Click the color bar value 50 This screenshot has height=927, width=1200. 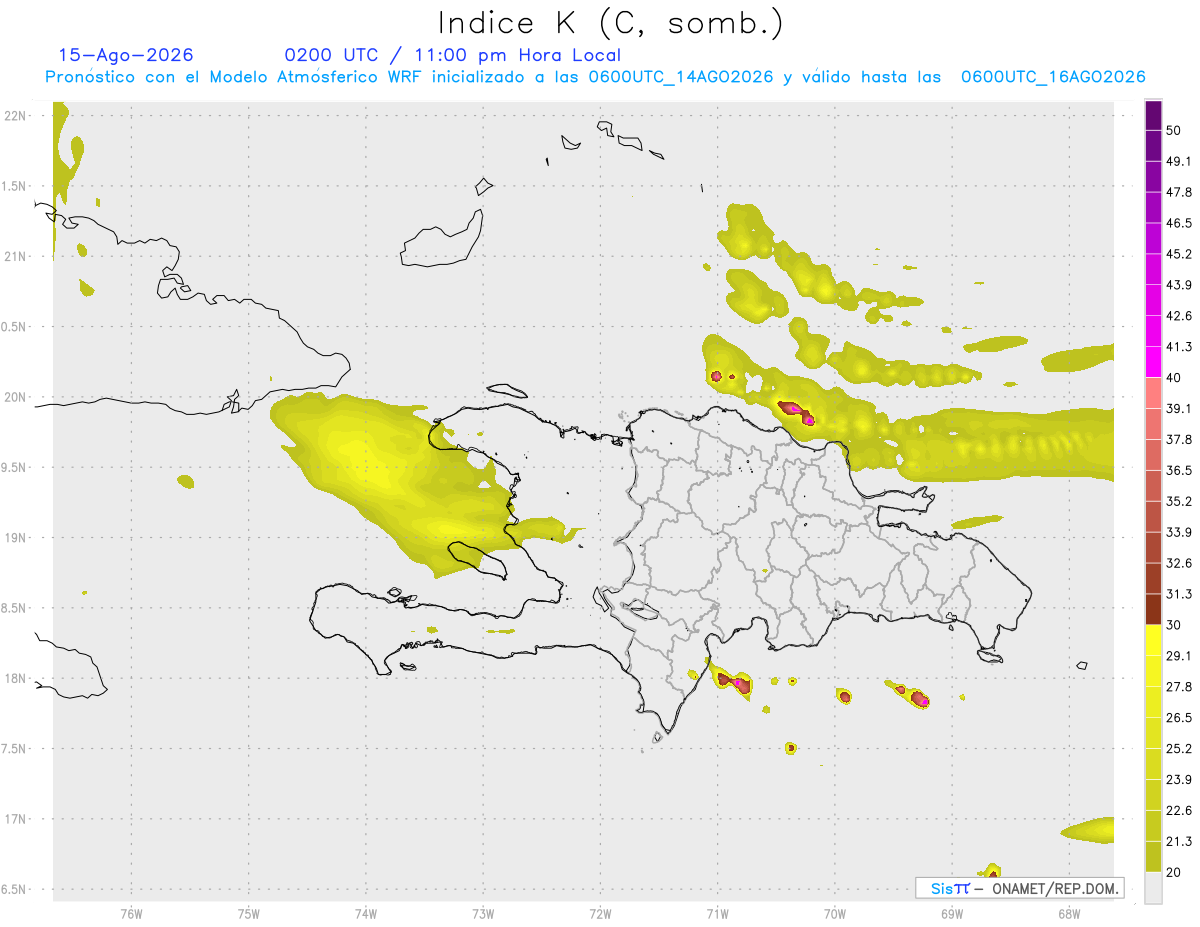pyautogui.click(x=1175, y=131)
